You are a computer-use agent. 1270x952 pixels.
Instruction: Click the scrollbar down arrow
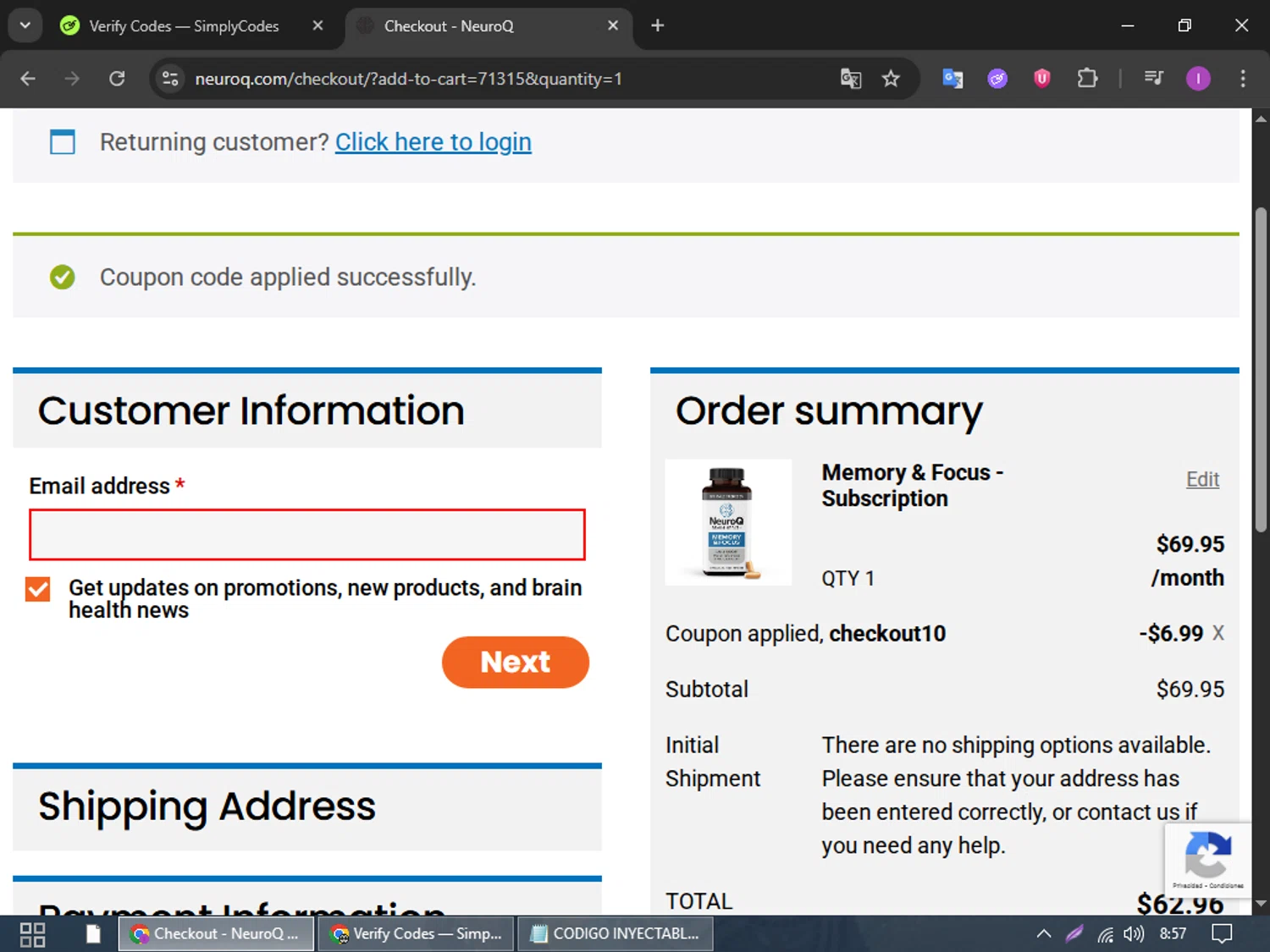tap(1261, 904)
